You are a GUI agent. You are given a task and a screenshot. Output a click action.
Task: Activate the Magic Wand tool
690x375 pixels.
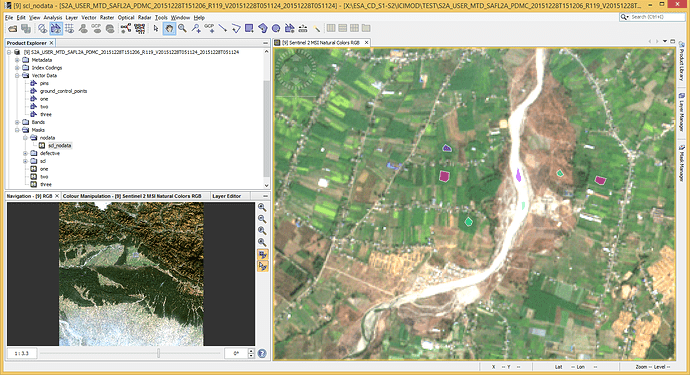point(316,29)
